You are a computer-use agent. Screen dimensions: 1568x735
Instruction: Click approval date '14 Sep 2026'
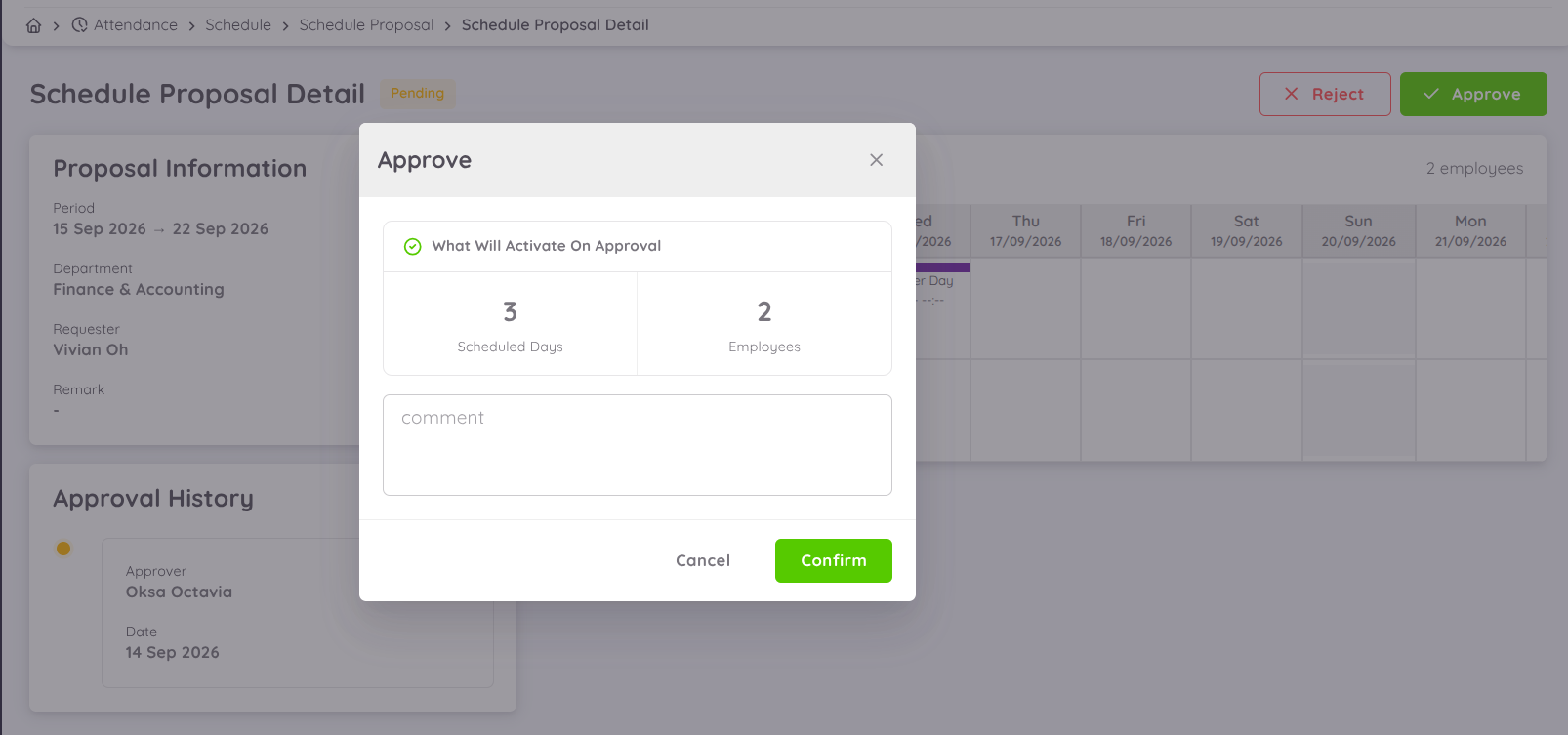tap(172, 653)
